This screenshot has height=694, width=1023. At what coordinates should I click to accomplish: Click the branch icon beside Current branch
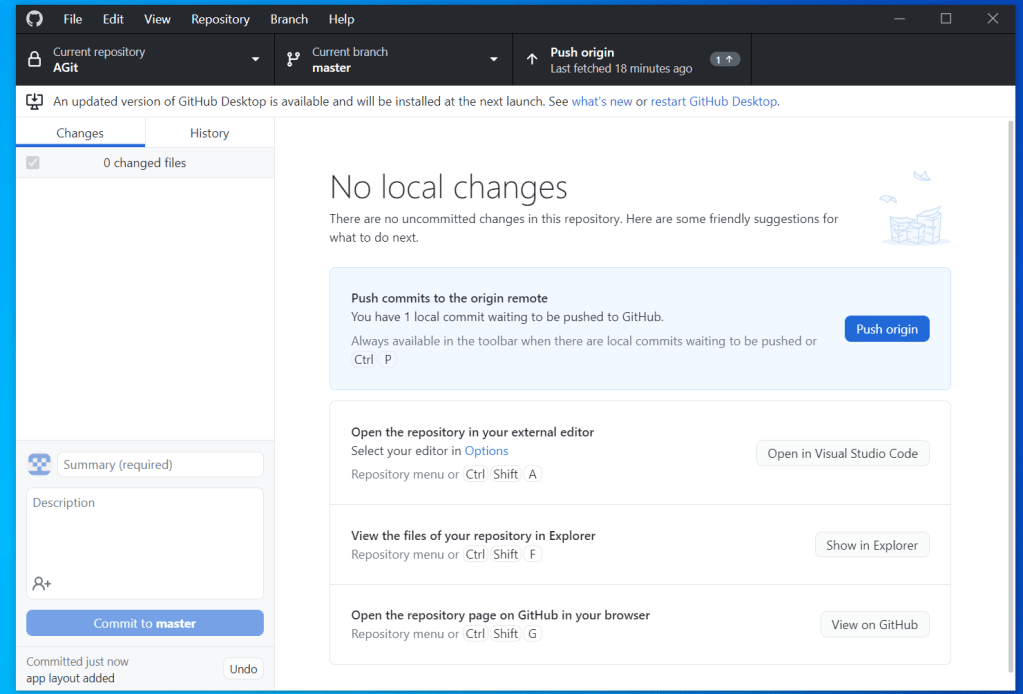tap(293, 60)
